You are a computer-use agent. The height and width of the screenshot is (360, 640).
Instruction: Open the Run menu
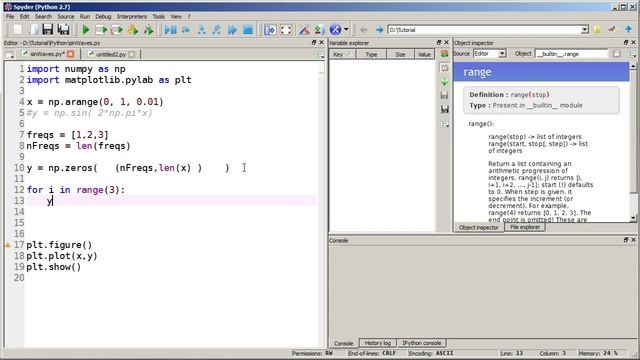pos(84,16)
